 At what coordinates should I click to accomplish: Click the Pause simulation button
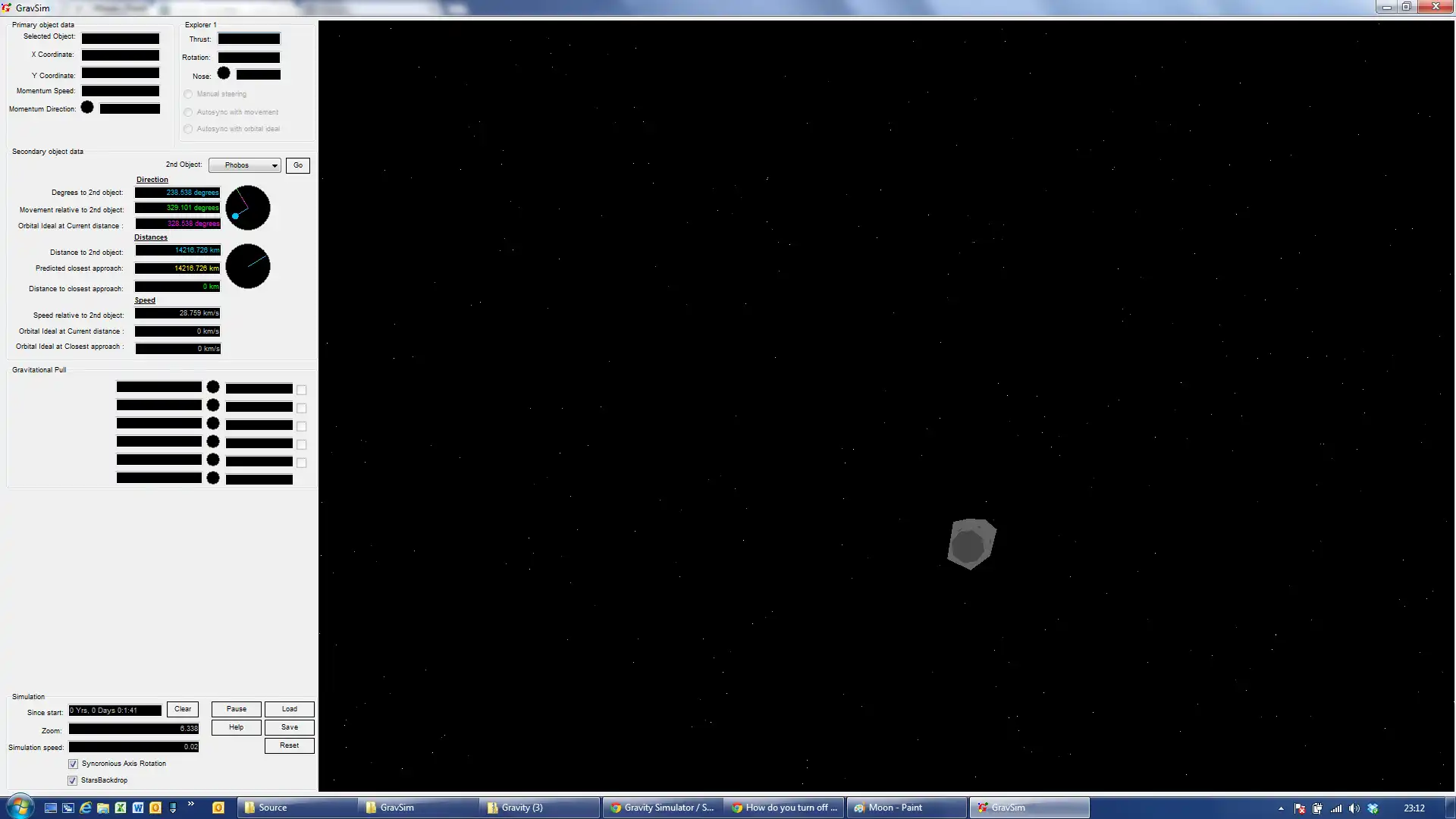pos(236,709)
